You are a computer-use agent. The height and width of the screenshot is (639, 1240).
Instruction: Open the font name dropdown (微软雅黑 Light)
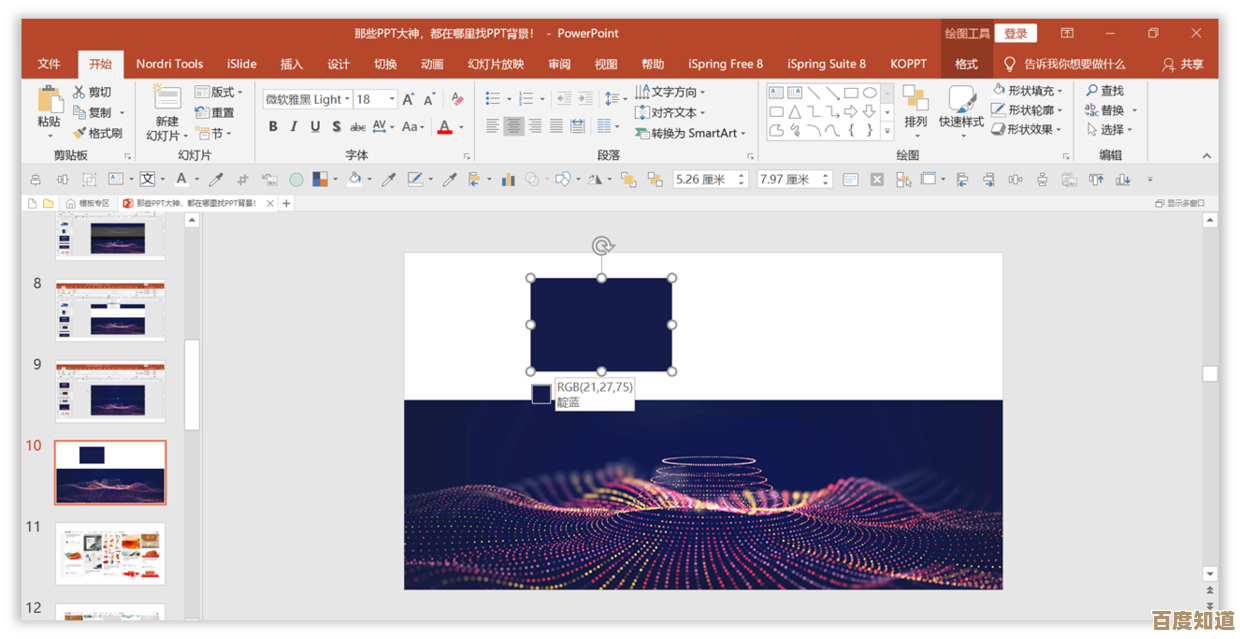click(347, 99)
